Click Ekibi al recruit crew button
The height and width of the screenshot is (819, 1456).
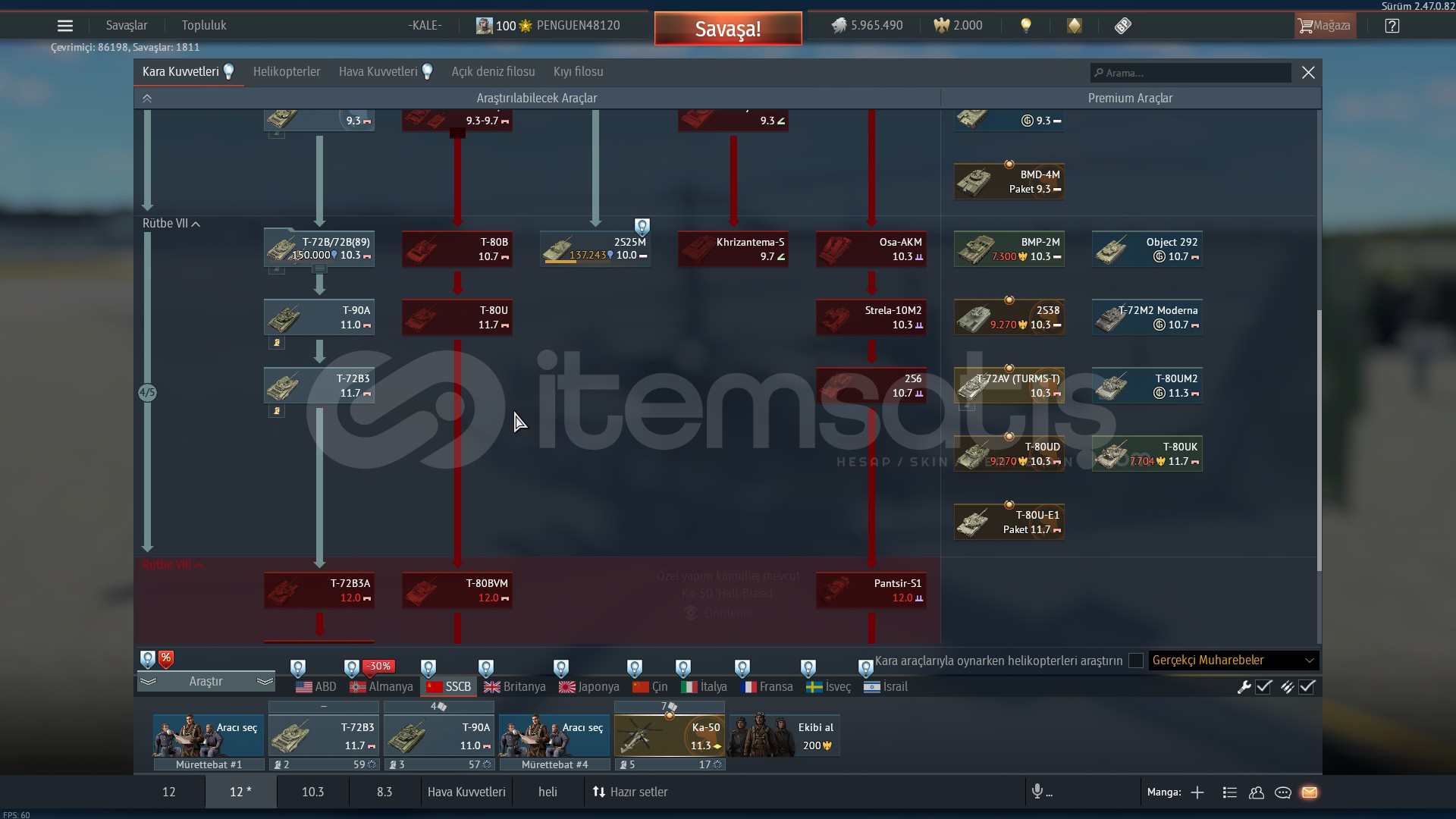pos(783,736)
